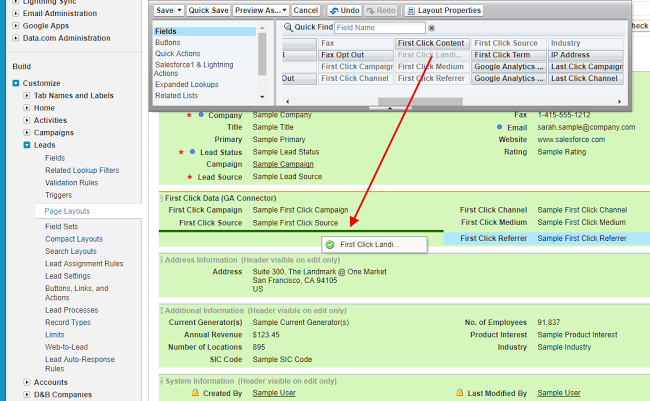This screenshot has height=401, width=650.
Task: Collapse the Customize tree node
Action: [x=16, y=83]
